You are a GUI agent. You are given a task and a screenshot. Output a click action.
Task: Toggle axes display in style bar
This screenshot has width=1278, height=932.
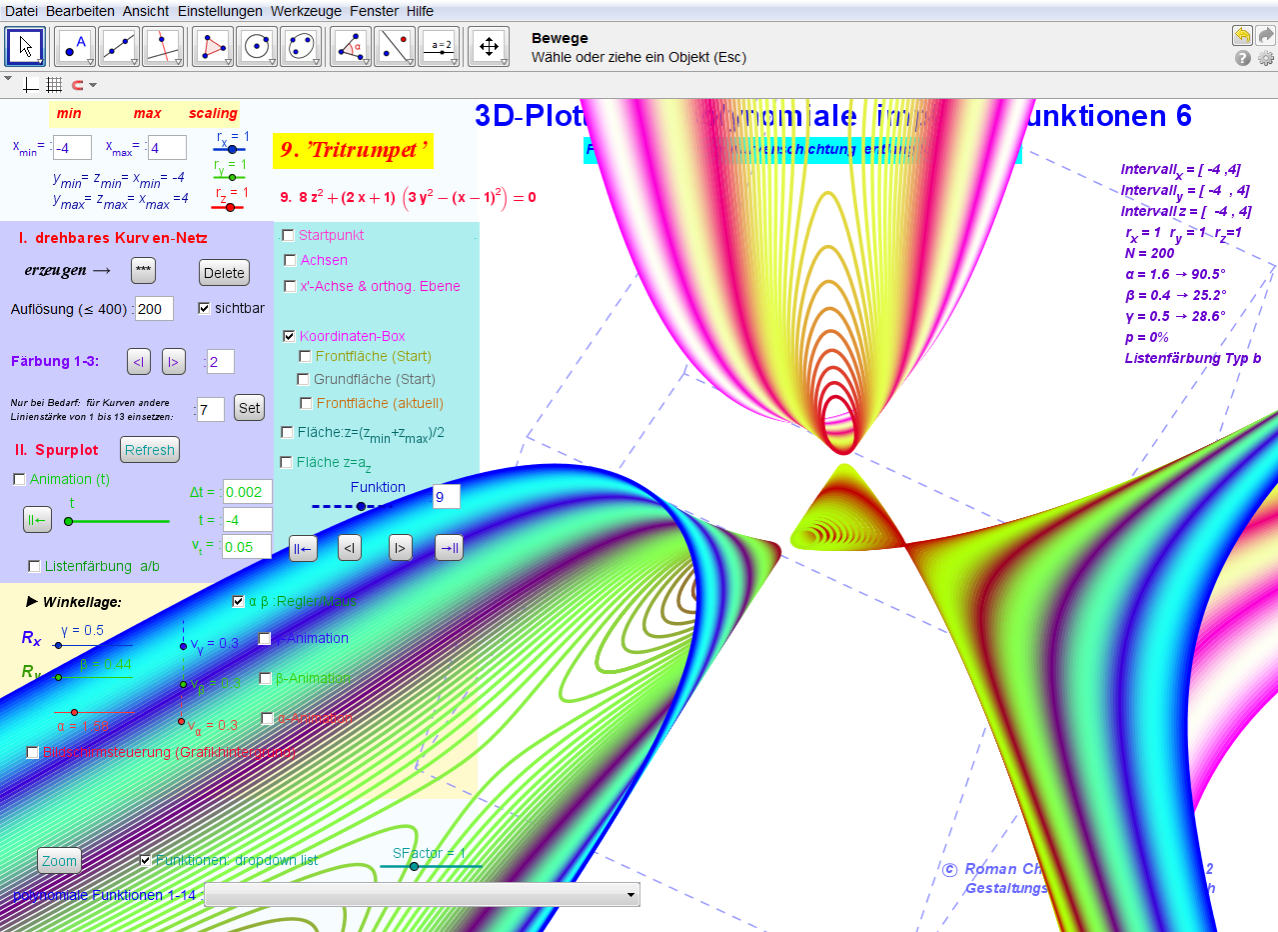point(32,85)
